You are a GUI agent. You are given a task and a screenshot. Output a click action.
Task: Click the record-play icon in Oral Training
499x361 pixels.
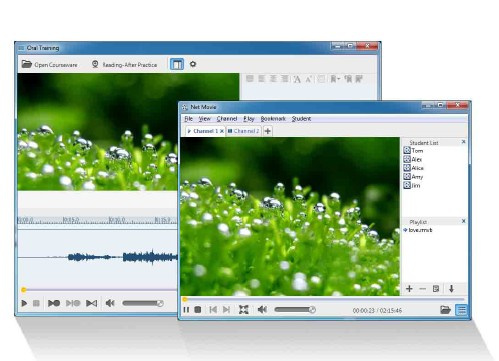[x=54, y=303]
